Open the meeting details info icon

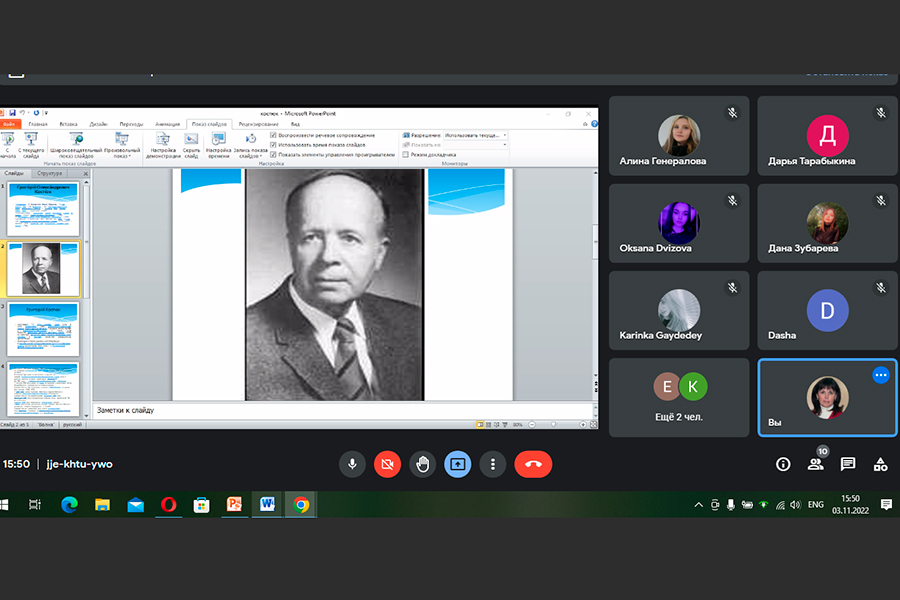point(783,464)
